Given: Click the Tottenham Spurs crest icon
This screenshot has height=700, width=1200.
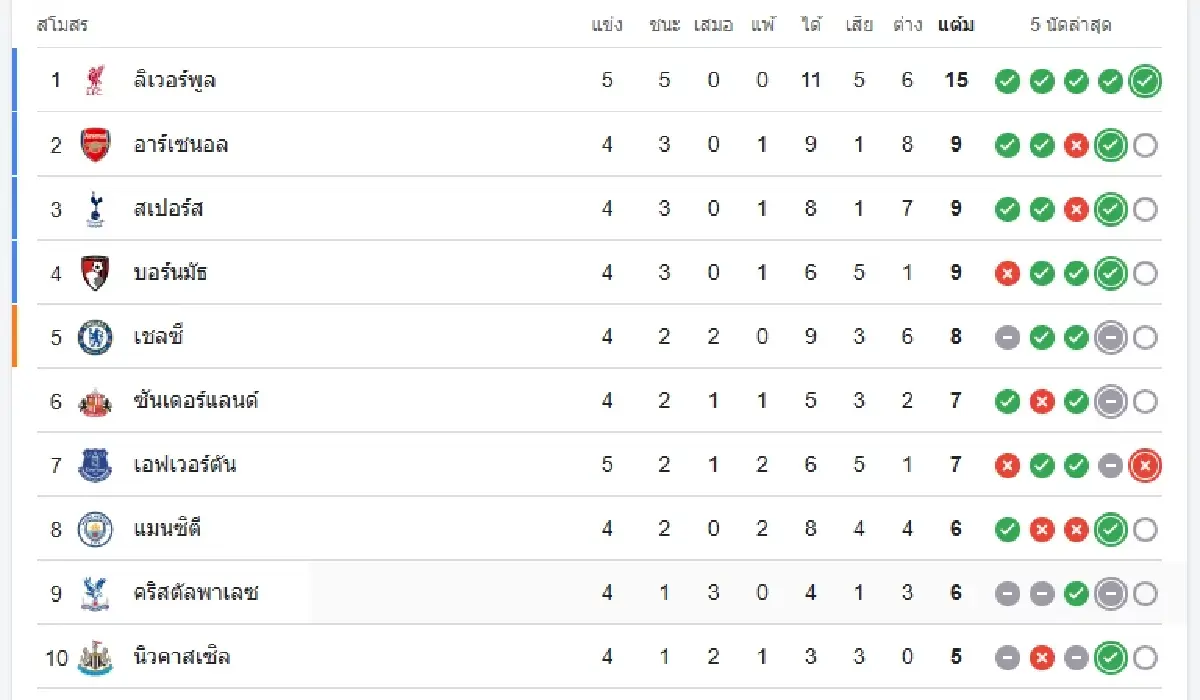Looking at the screenshot, I should (x=95, y=208).
